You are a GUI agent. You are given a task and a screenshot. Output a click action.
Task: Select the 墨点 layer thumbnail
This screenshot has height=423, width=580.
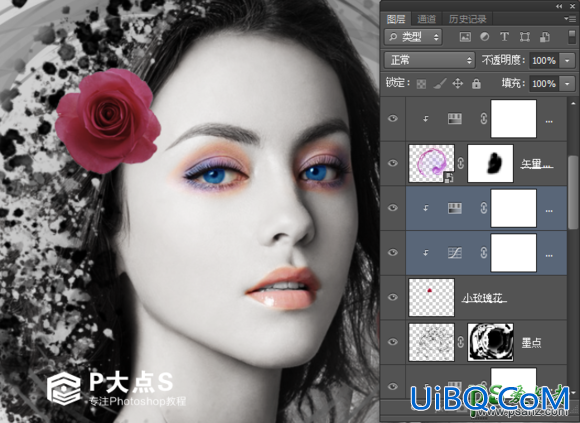431,342
